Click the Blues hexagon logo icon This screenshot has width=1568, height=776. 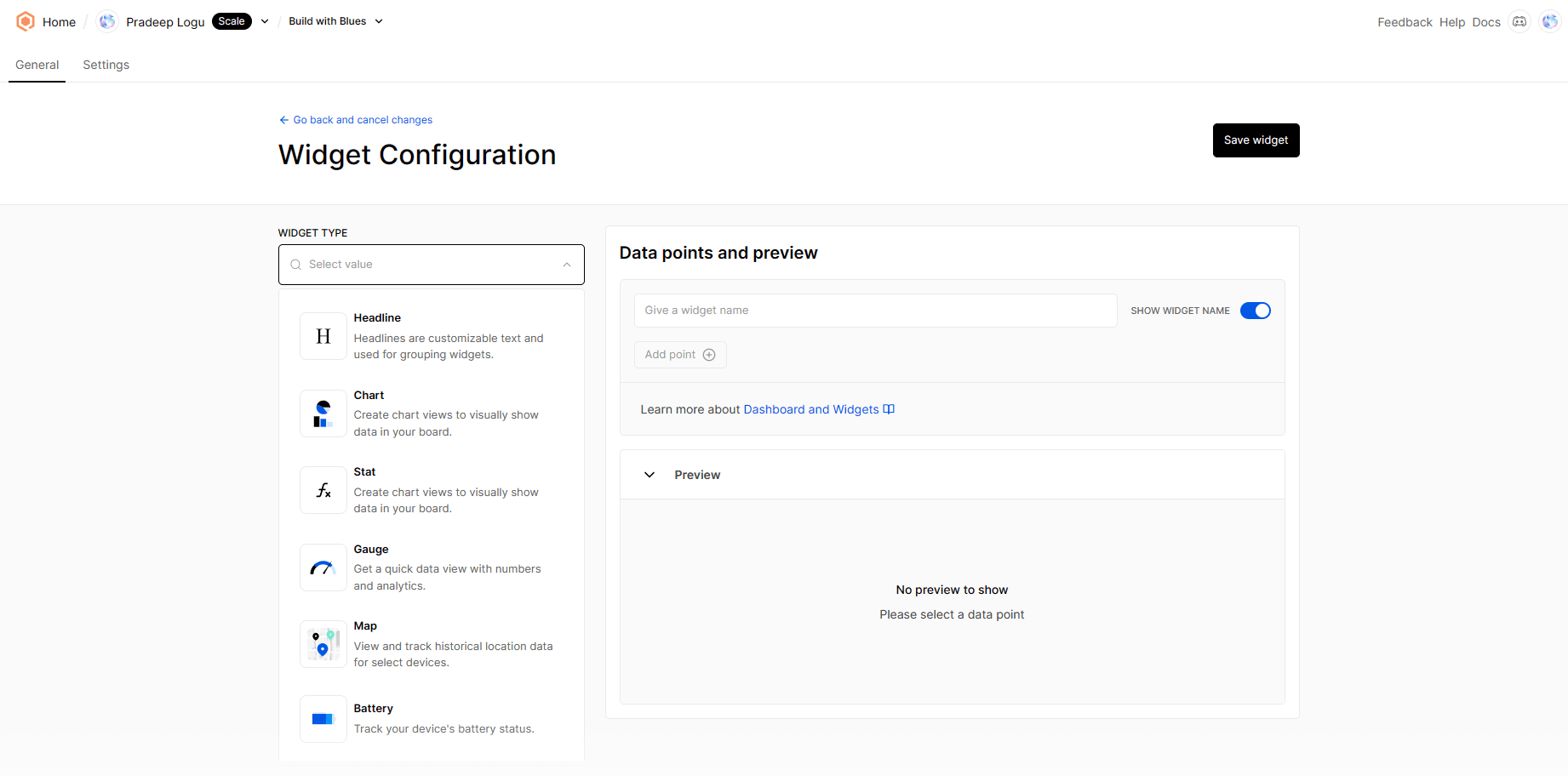26,21
